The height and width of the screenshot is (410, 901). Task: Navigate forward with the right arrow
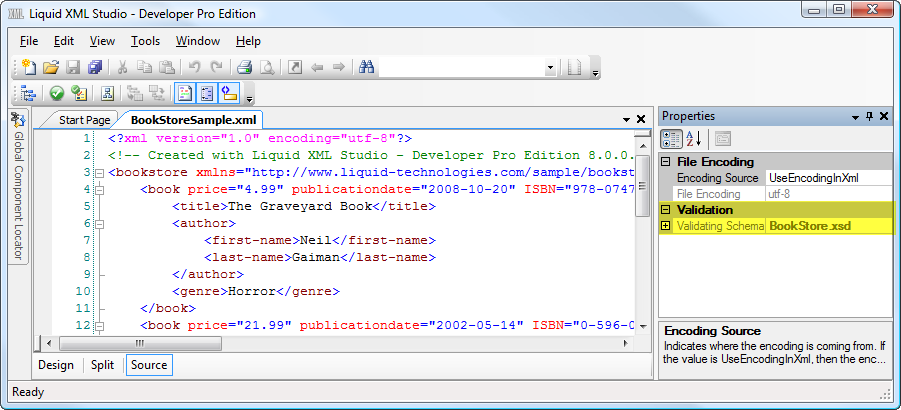tap(338, 68)
